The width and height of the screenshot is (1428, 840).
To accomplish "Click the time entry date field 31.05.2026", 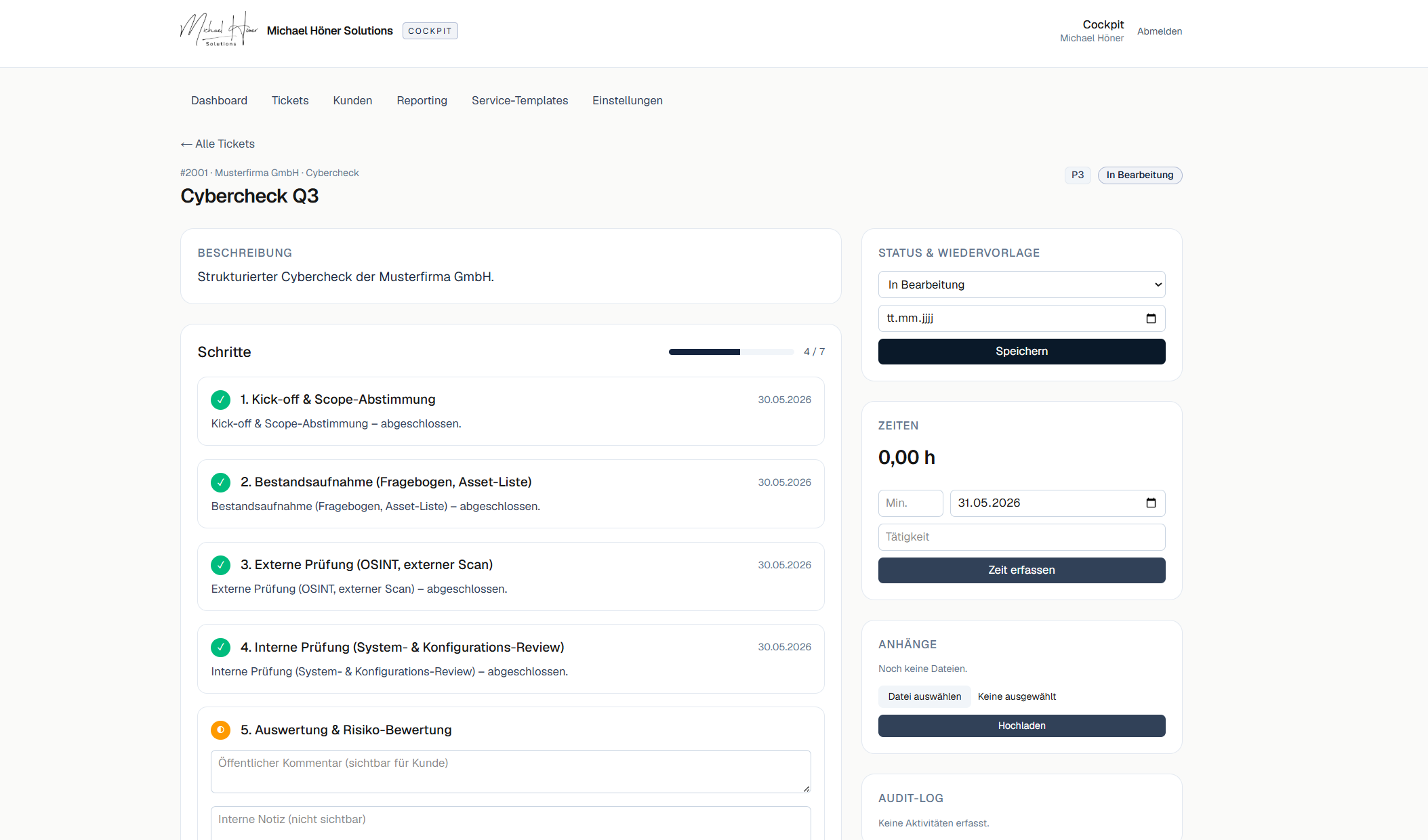I will [x=1058, y=503].
